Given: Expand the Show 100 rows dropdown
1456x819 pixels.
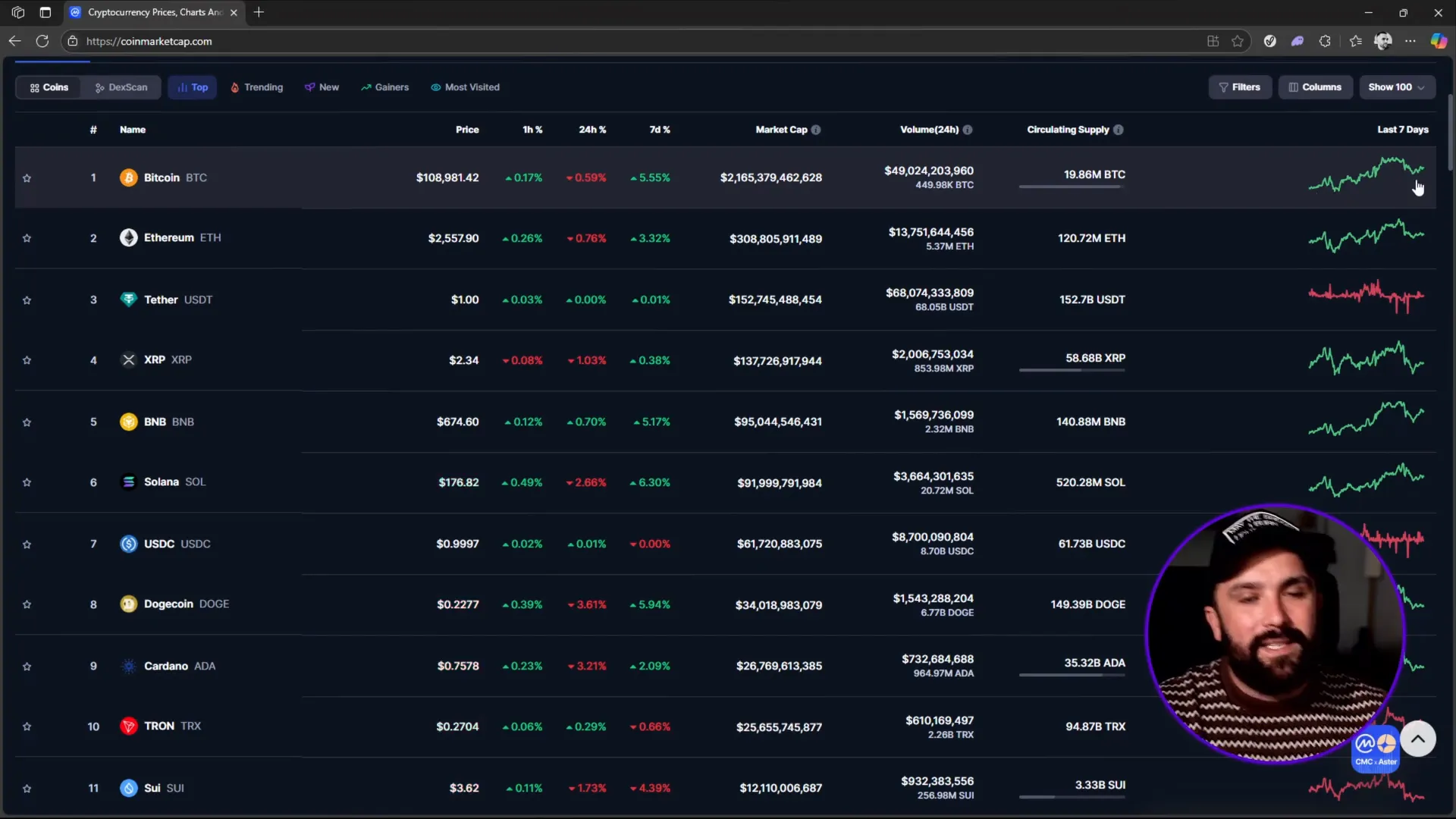Looking at the screenshot, I should pos(1397,87).
